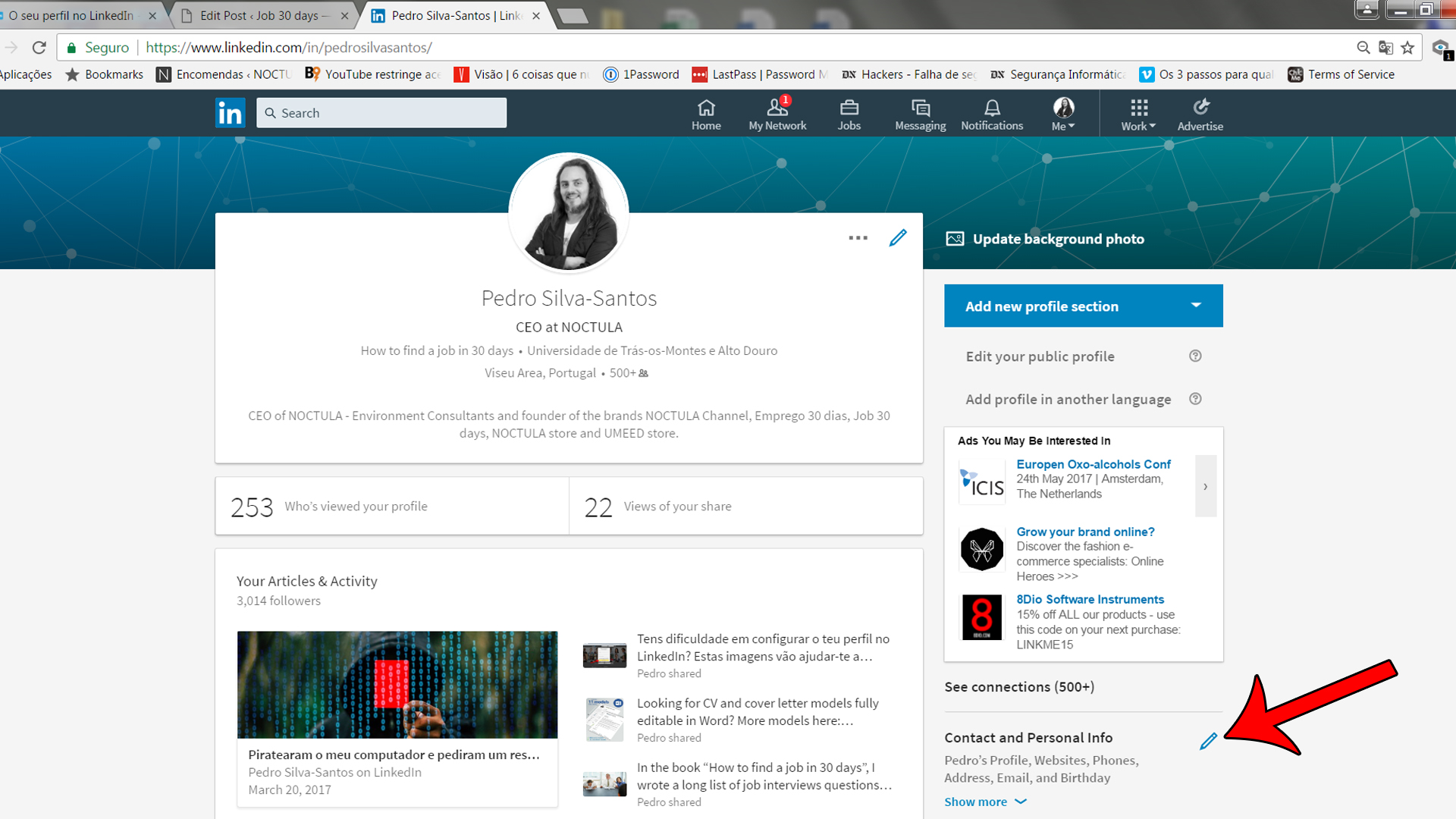Image resolution: width=1456 pixels, height=819 pixels.
Task: Edit profile intro pencil icon
Action: click(x=898, y=237)
